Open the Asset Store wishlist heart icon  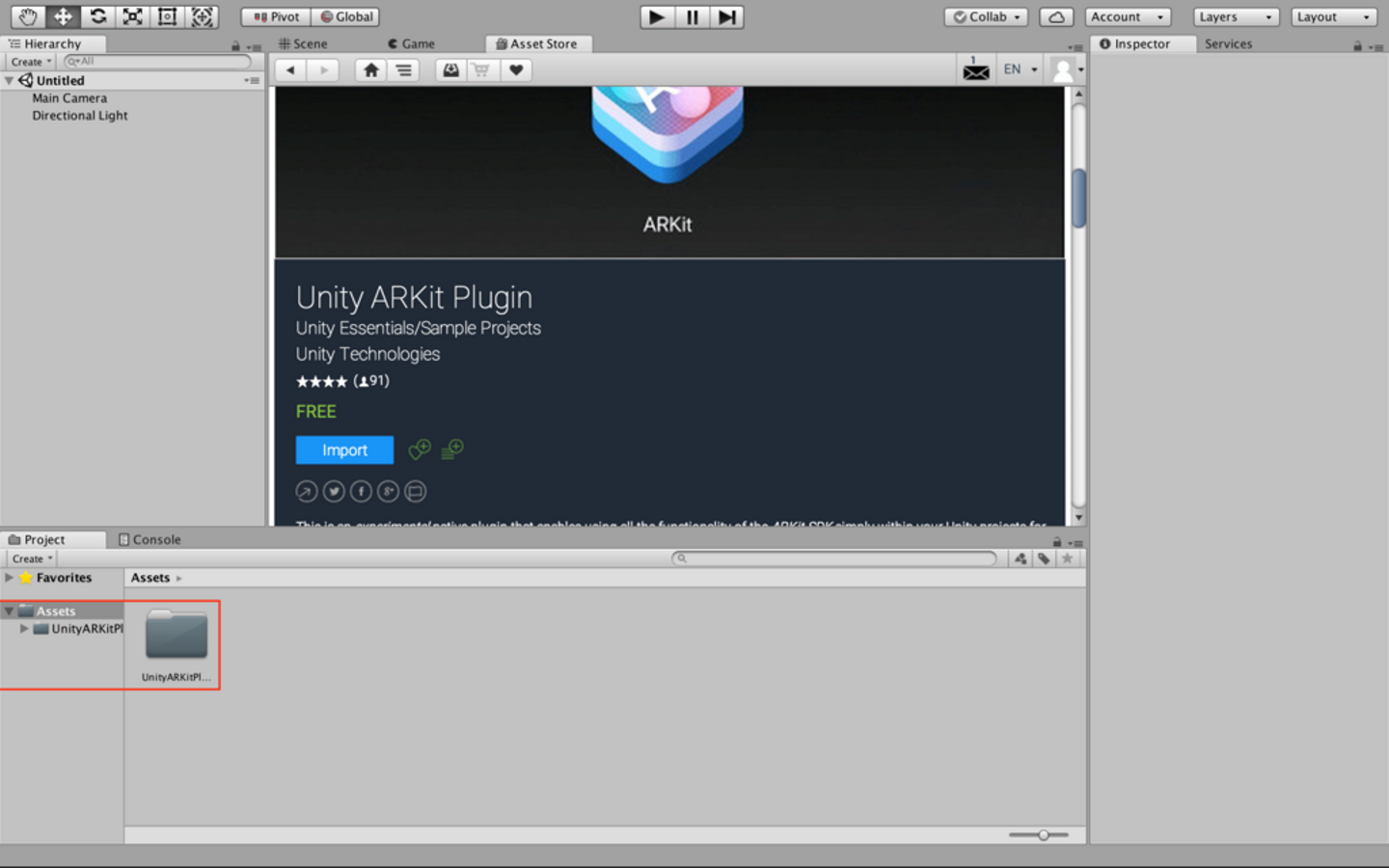click(516, 69)
